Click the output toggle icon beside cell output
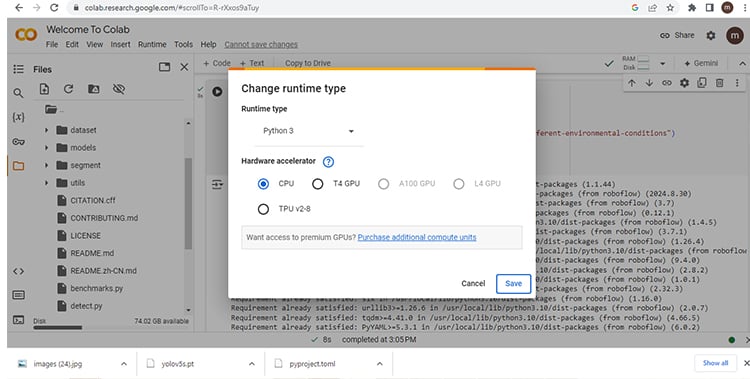750x379 pixels. pyautogui.click(x=217, y=184)
